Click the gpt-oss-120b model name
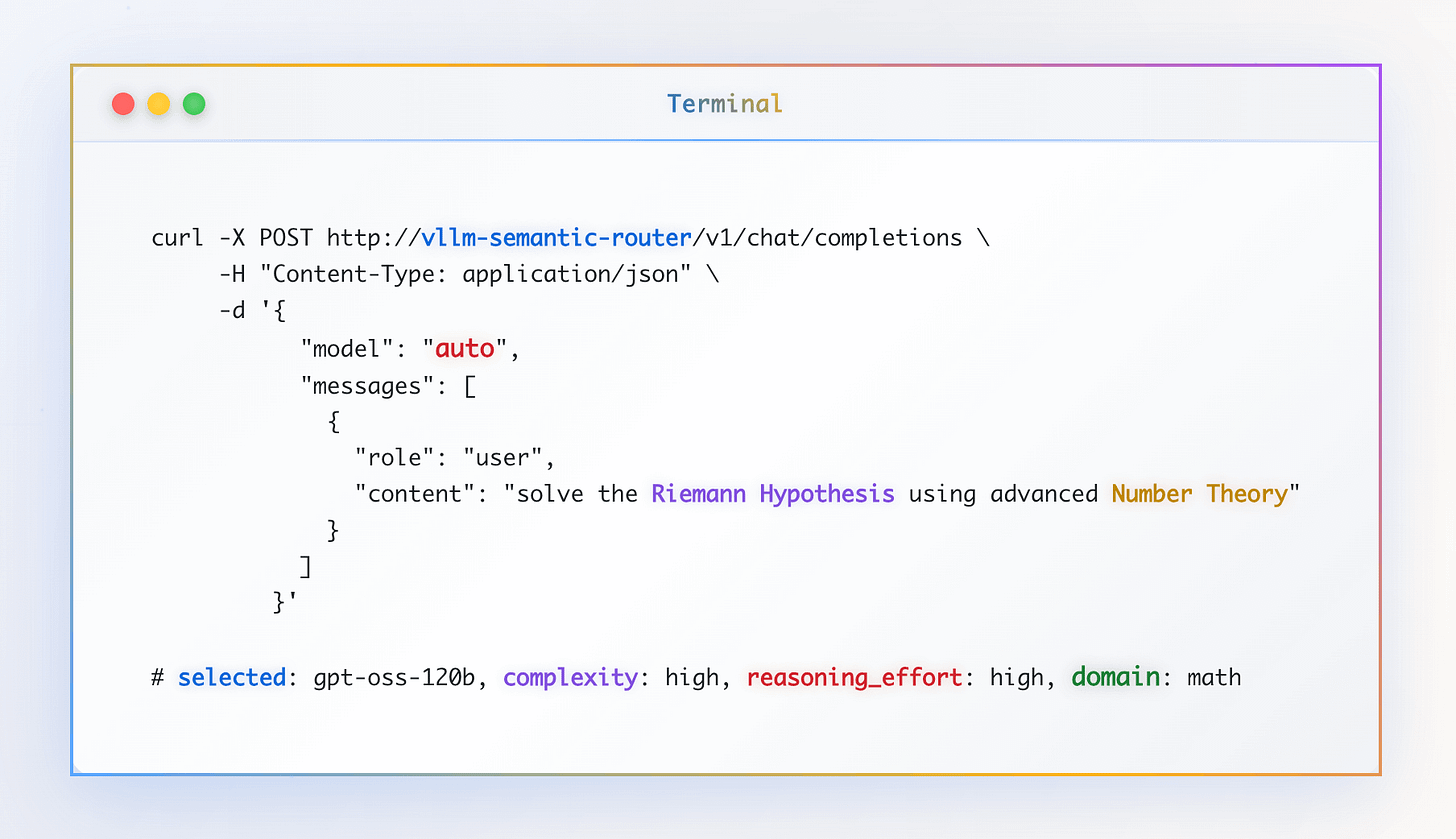 394,677
